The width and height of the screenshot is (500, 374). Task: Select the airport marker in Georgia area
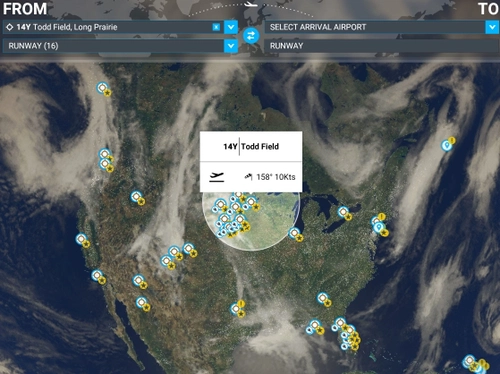[323, 298]
